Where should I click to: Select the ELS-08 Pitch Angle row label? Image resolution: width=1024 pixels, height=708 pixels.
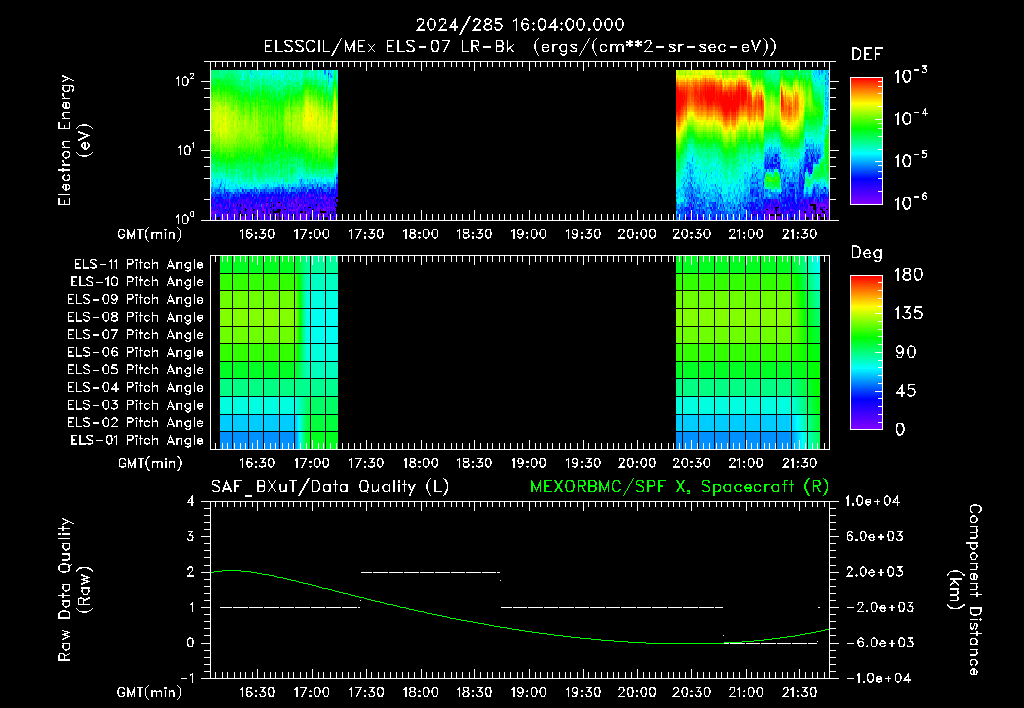point(135,317)
